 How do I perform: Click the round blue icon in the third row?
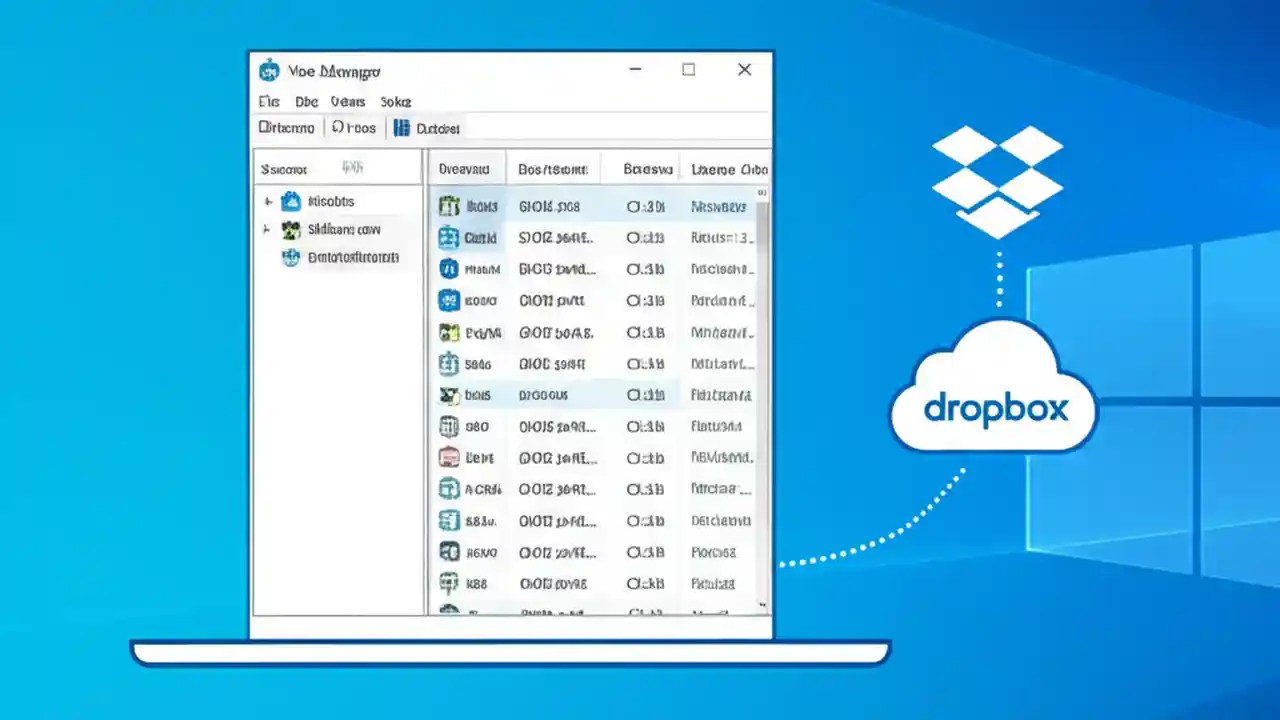click(450, 269)
